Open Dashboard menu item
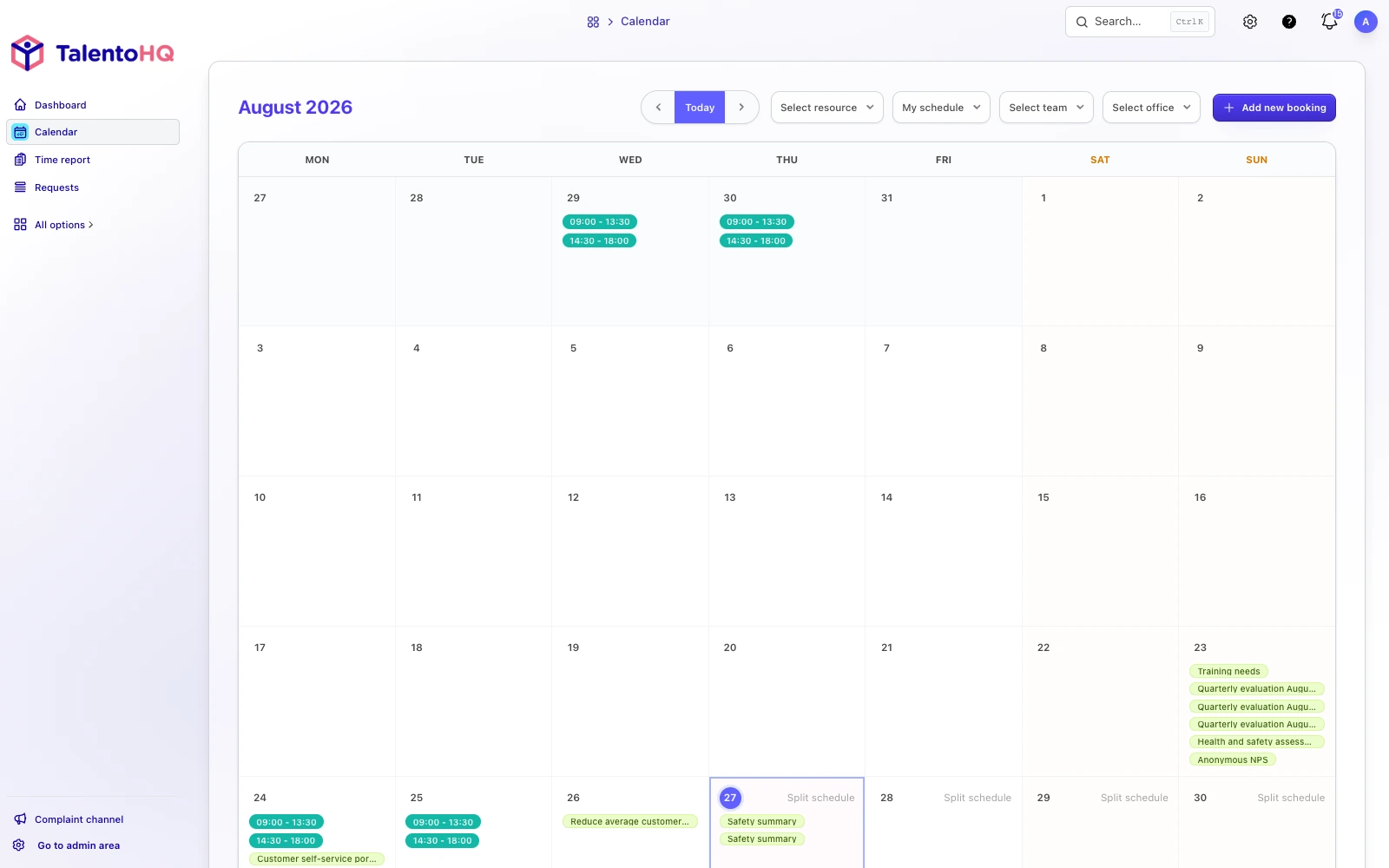Viewport: 1389px width, 868px height. point(93,105)
